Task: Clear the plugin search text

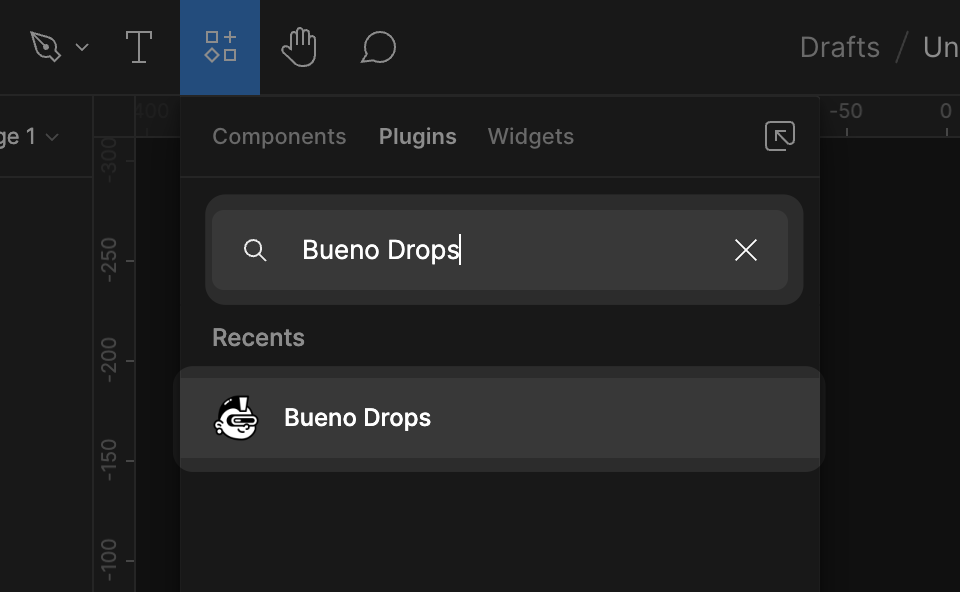Action: pos(745,250)
